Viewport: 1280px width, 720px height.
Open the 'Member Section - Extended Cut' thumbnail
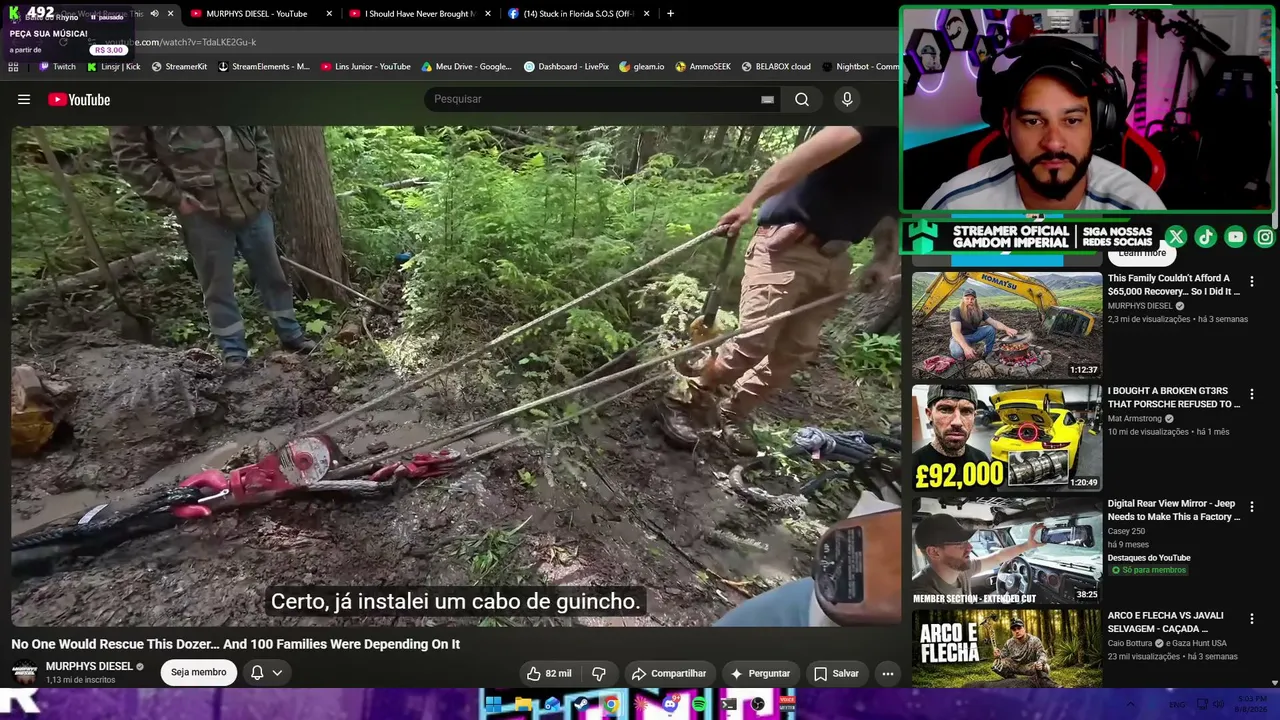click(x=1007, y=551)
